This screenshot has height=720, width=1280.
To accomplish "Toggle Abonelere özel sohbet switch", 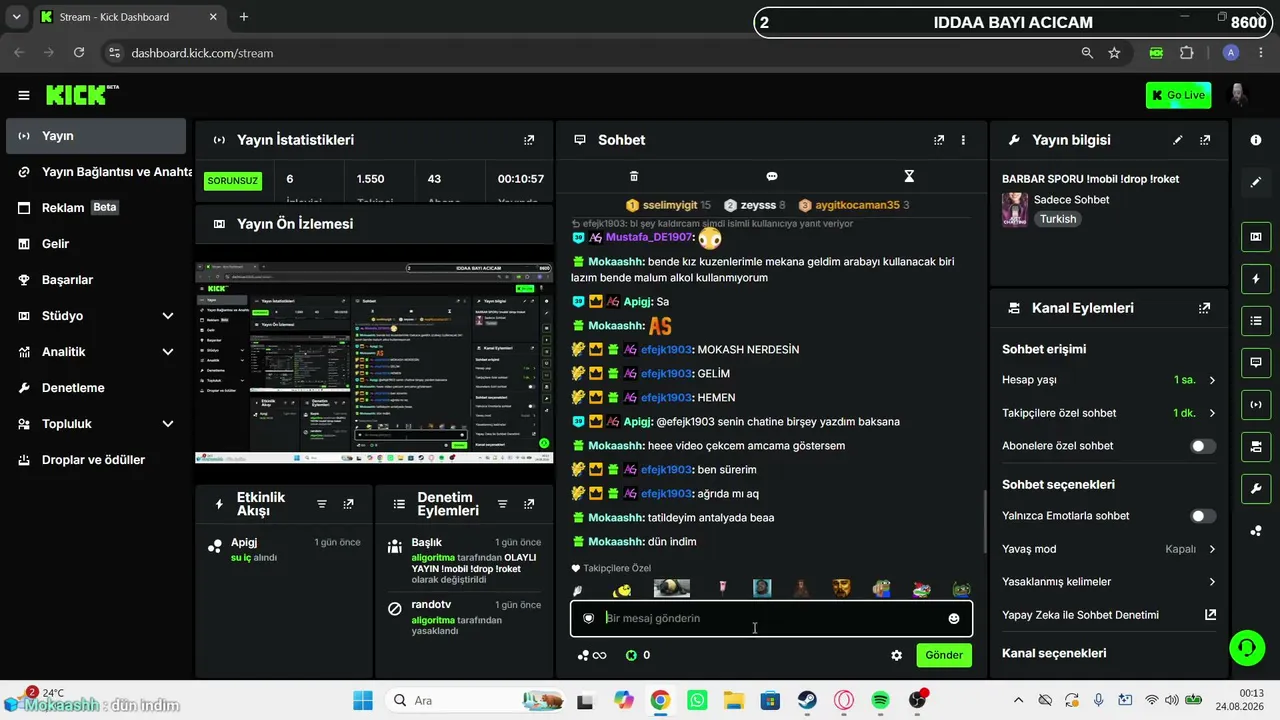I will (1203, 446).
